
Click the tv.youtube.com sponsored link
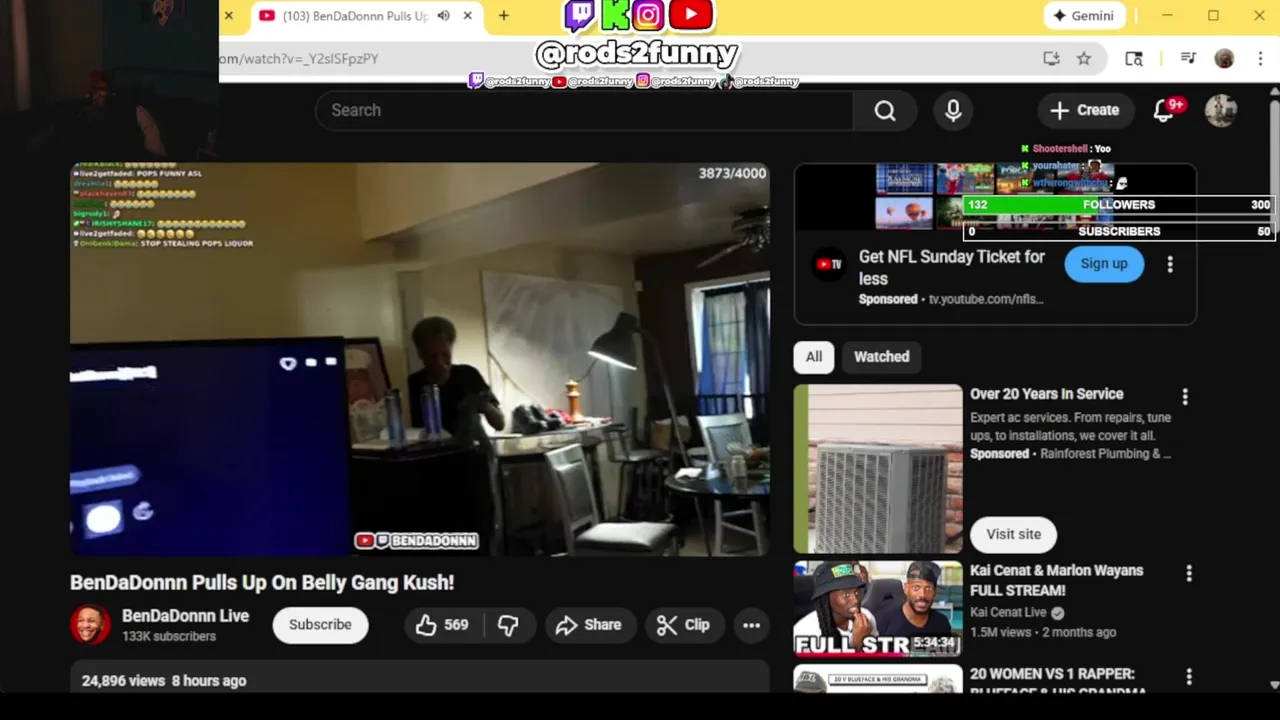(986, 299)
